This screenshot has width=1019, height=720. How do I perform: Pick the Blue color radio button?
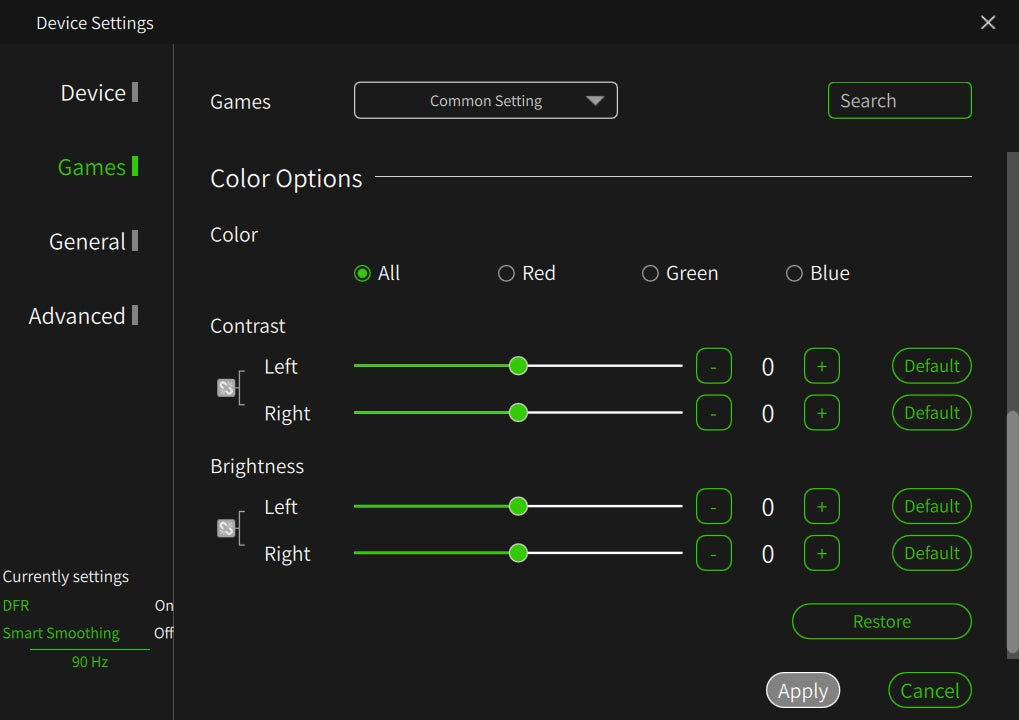pyautogui.click(x=794, y=274)
